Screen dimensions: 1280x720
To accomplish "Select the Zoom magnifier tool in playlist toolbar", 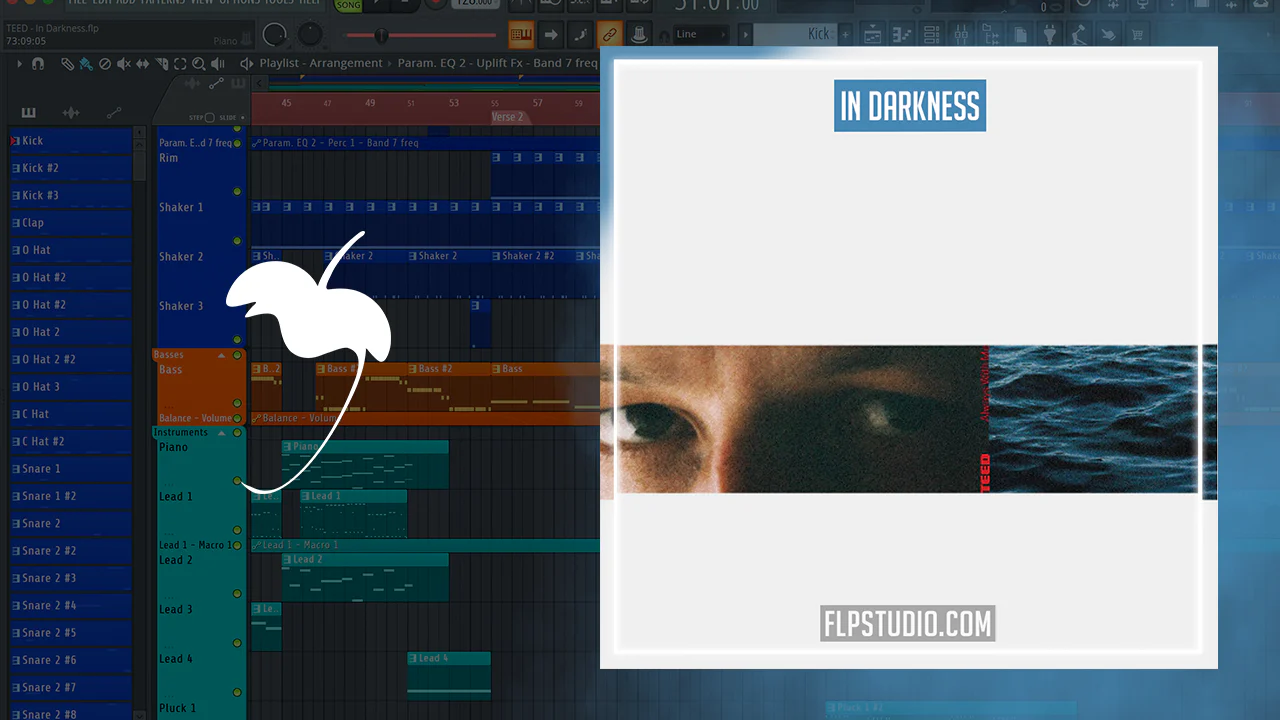I will pyautogui.click(x=199, y=64).
